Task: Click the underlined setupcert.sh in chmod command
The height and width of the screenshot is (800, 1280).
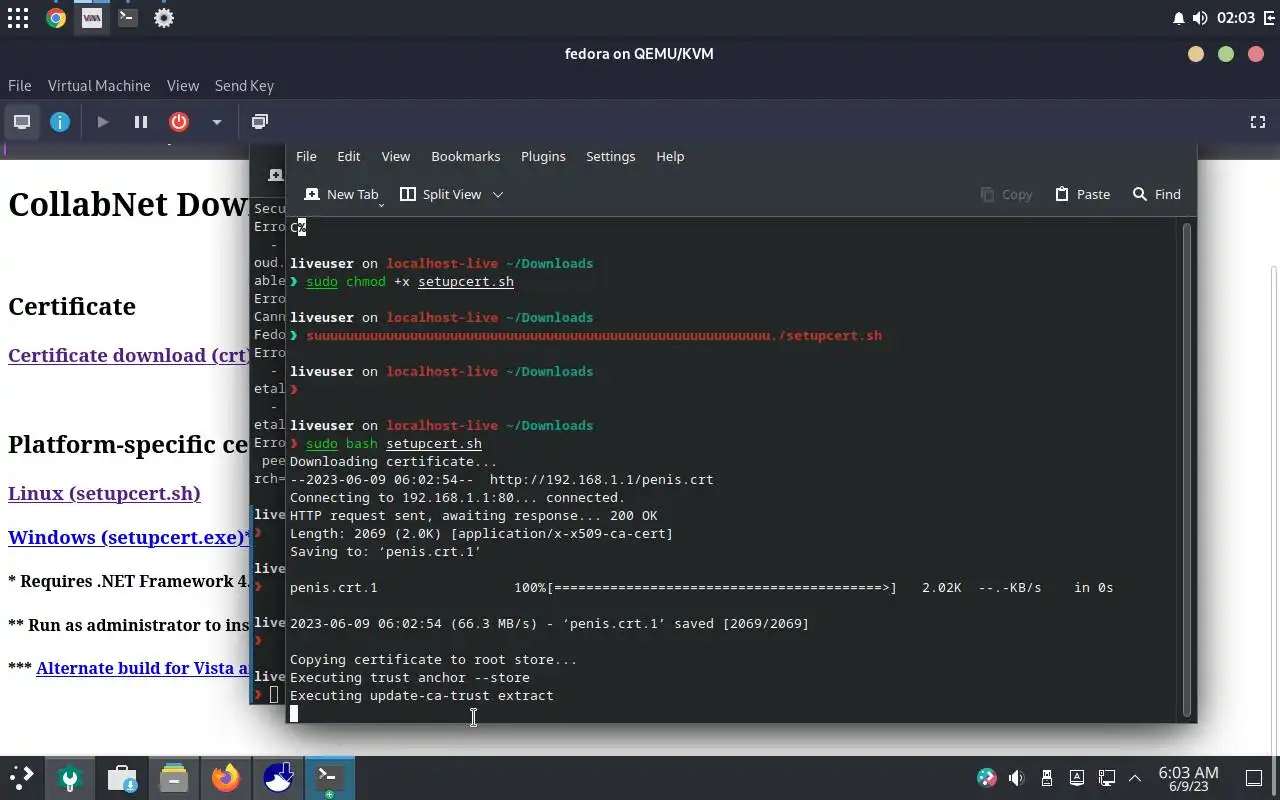Action: [466, 282]
